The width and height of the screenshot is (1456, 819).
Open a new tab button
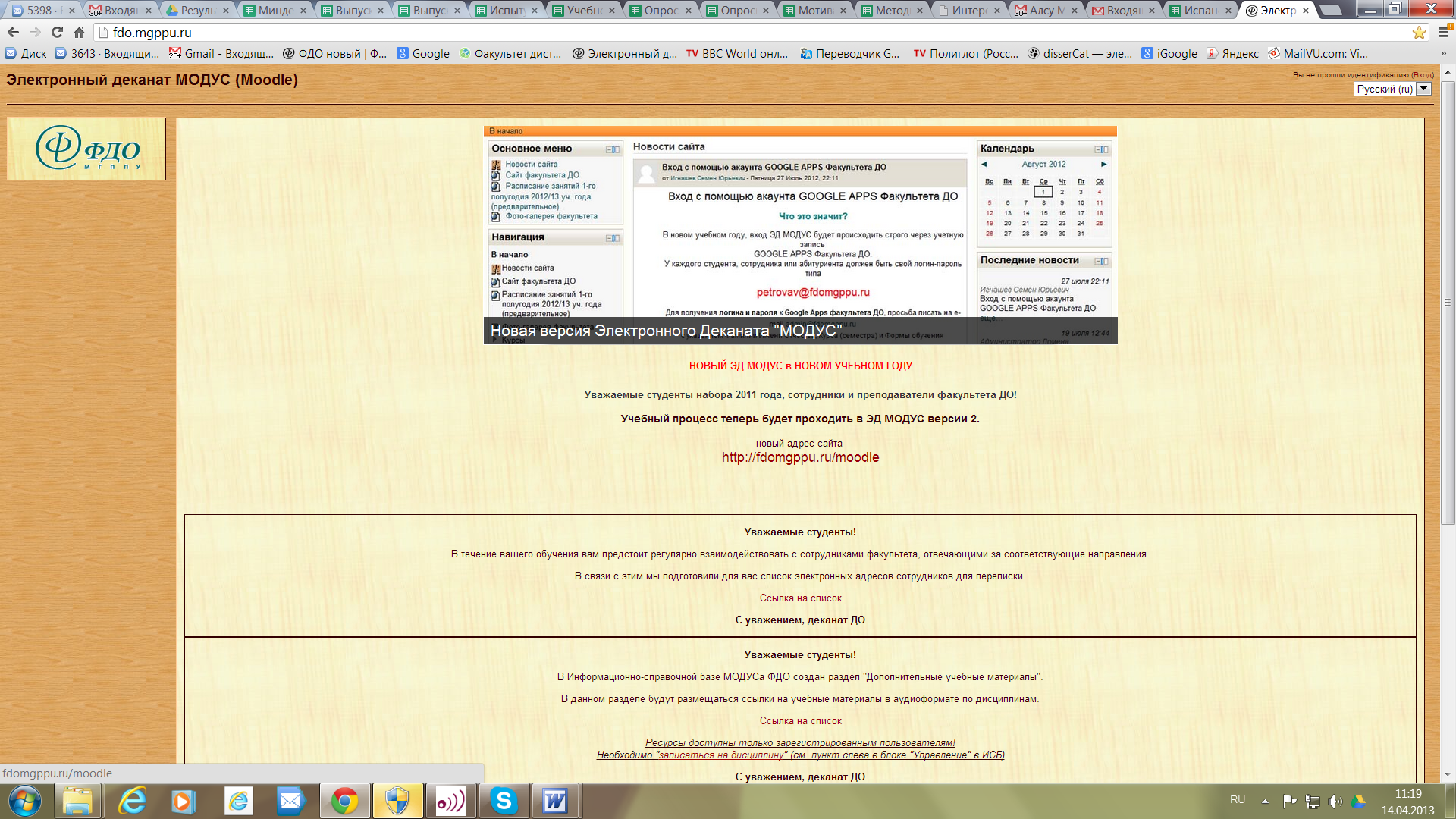(x=1330, y=11)
